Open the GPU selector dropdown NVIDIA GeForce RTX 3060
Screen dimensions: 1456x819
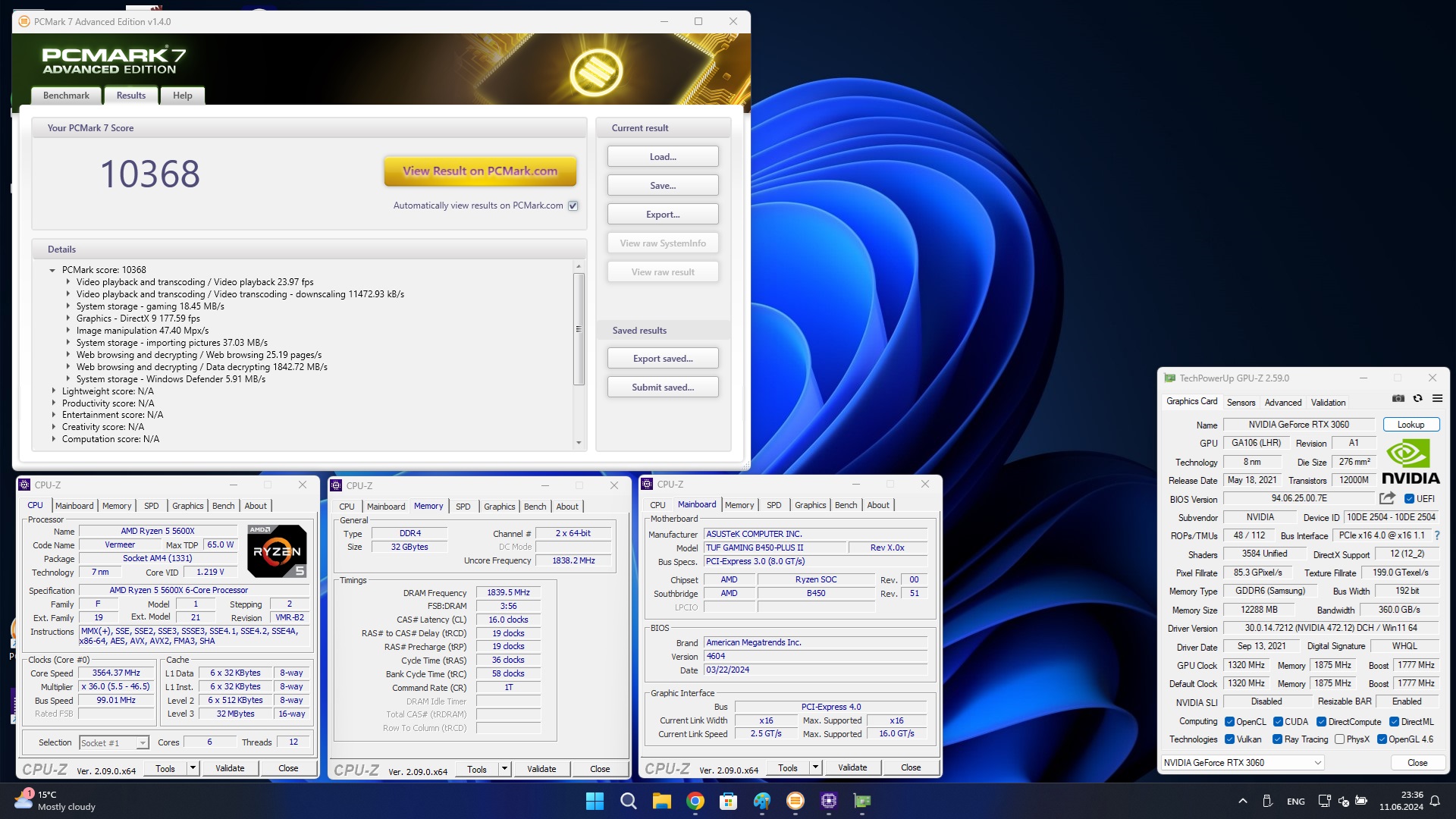click(x=1243, y=763)
